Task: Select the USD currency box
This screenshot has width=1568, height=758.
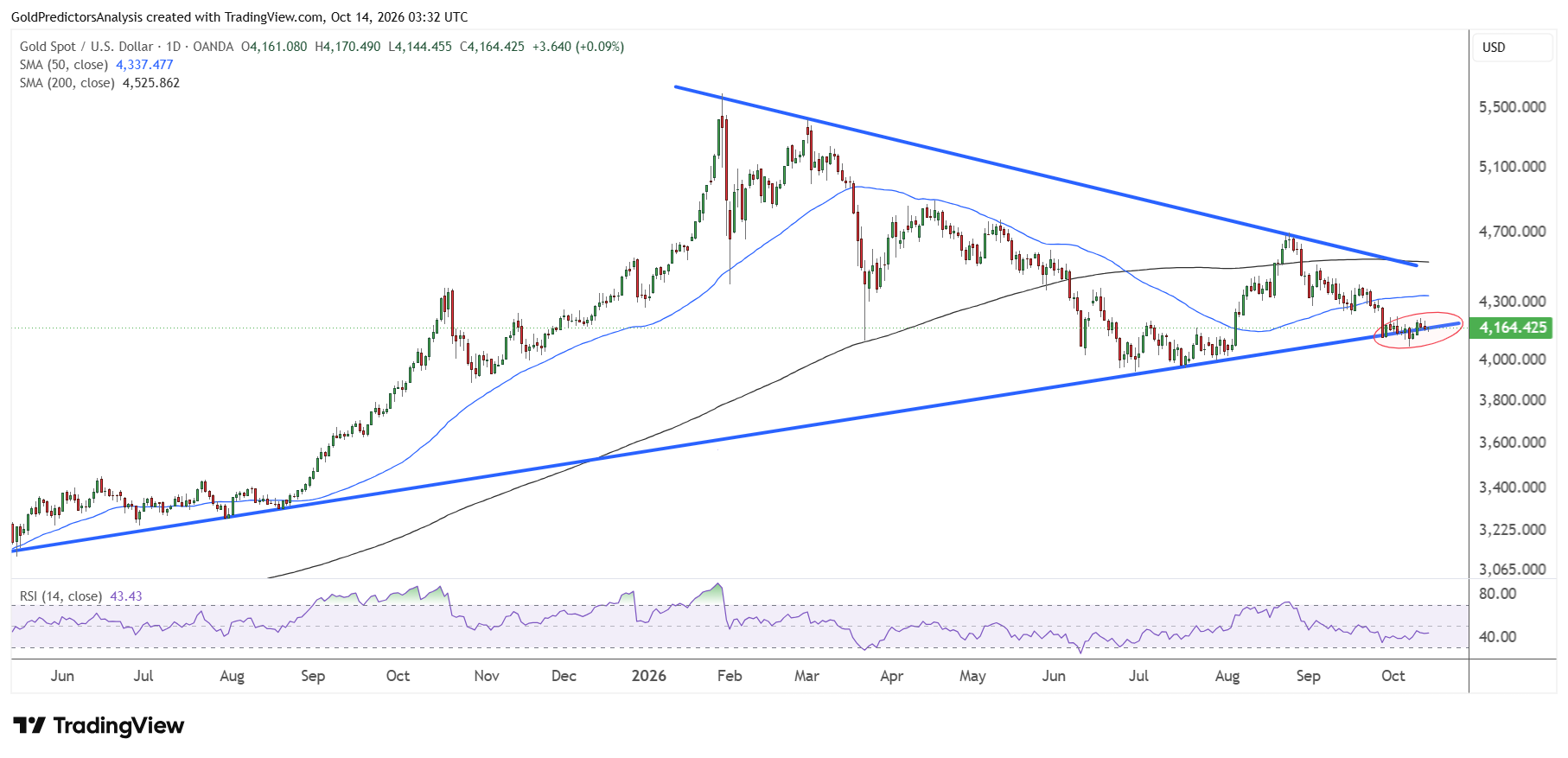Action: point(1512,48)
